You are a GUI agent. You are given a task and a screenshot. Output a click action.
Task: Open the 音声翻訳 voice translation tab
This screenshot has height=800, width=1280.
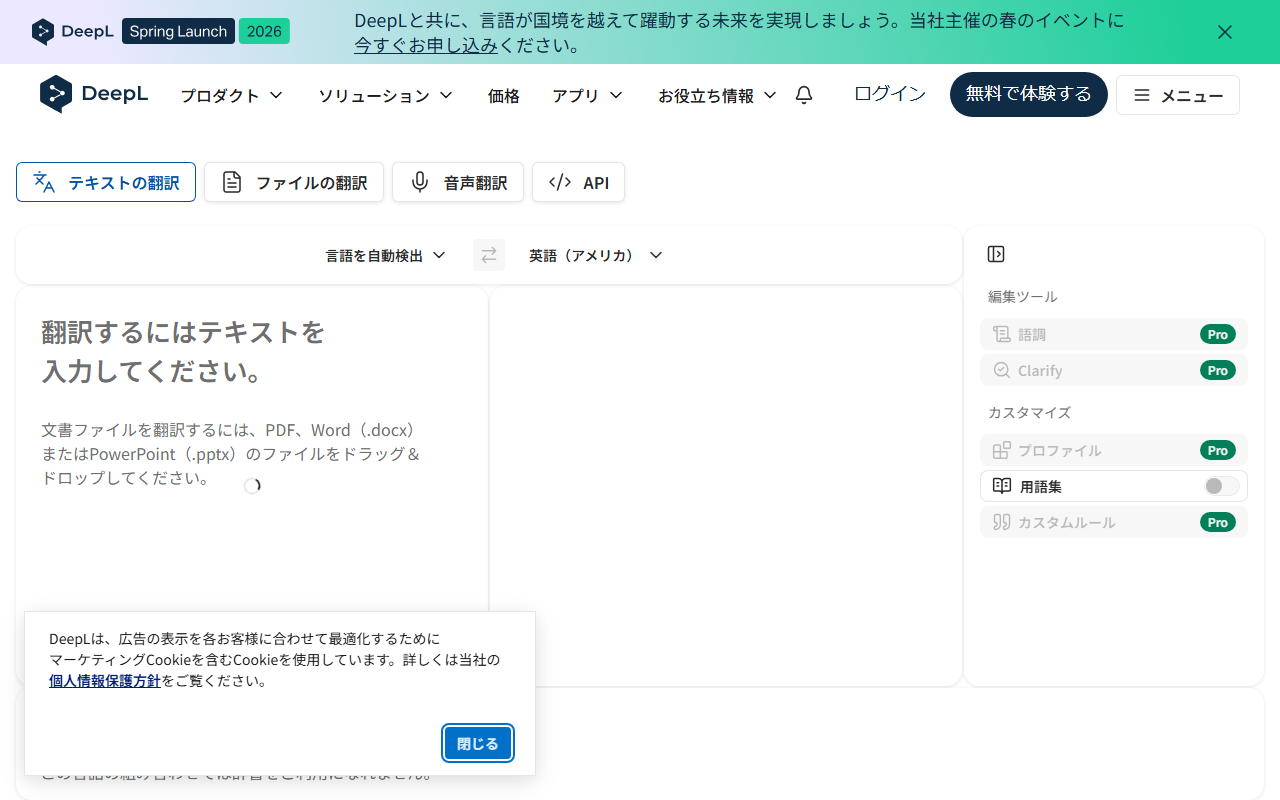tap(458, 182)
